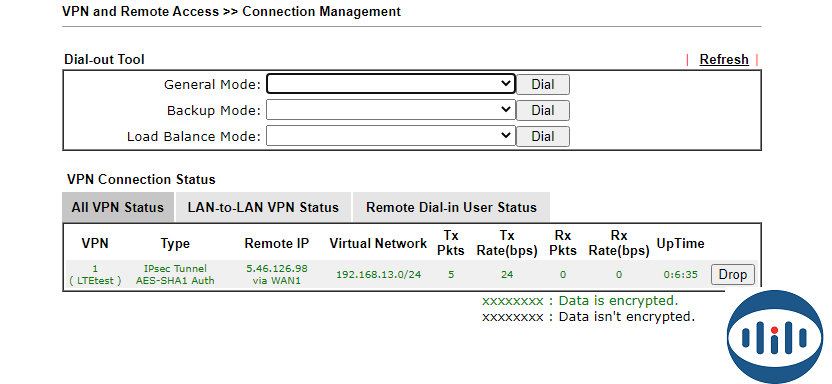
Task: Open the LAN-to-LAN VPN Status tab
Action: [x=263, y=207]
